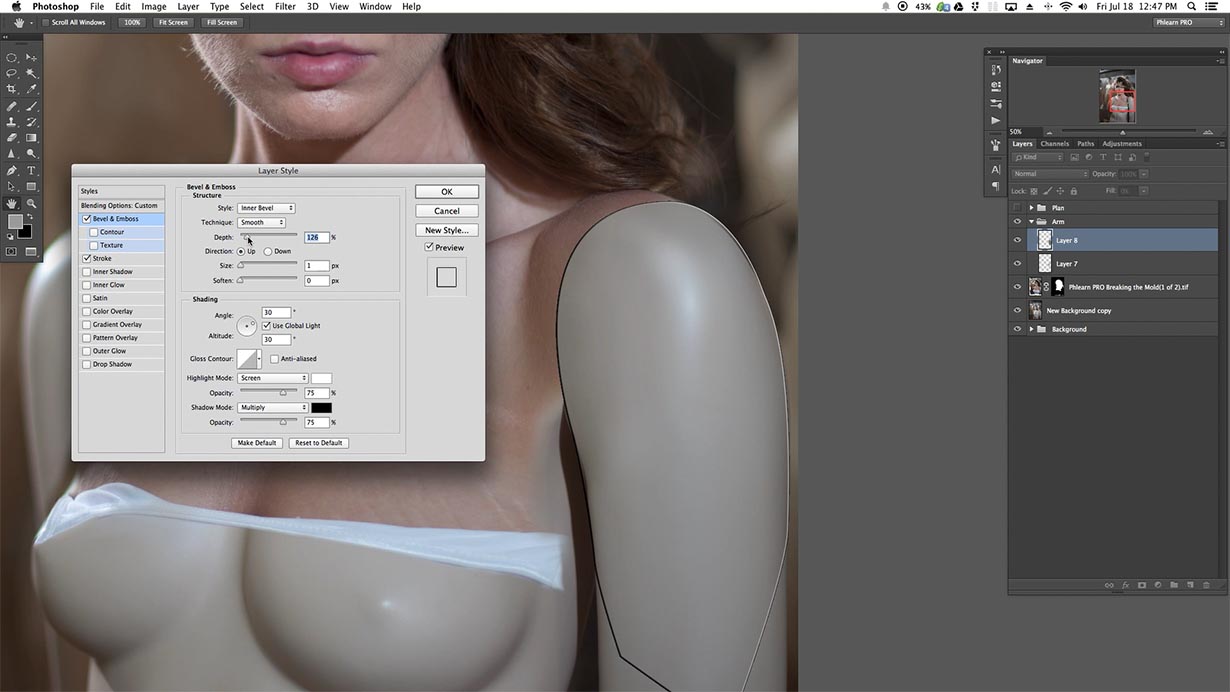The height and width of the screenshot is (692, 1230).
Task: Select the Down direction radio button
Action: [268, 251]
